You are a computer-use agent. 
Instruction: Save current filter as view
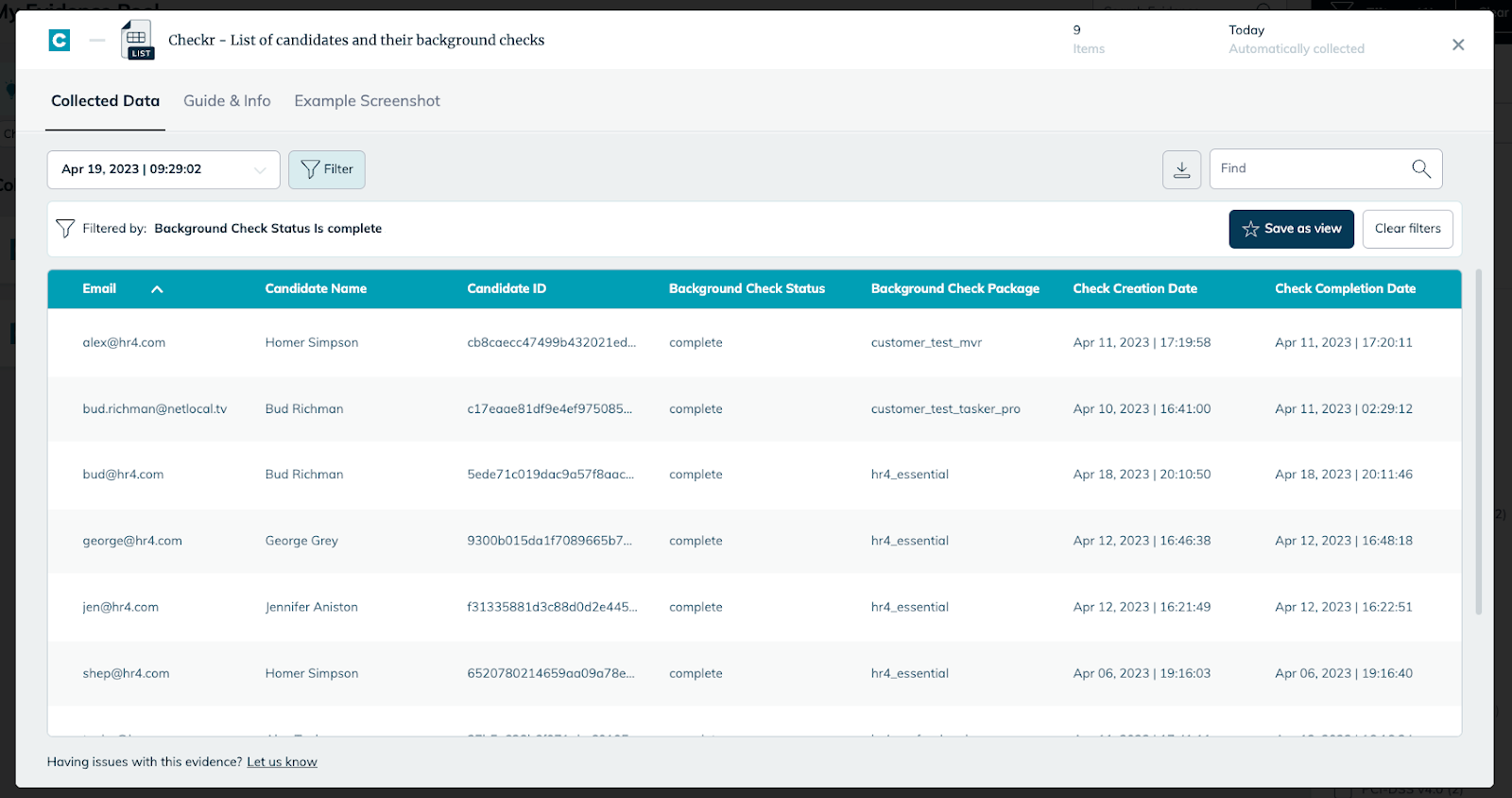coord(1291,229)
